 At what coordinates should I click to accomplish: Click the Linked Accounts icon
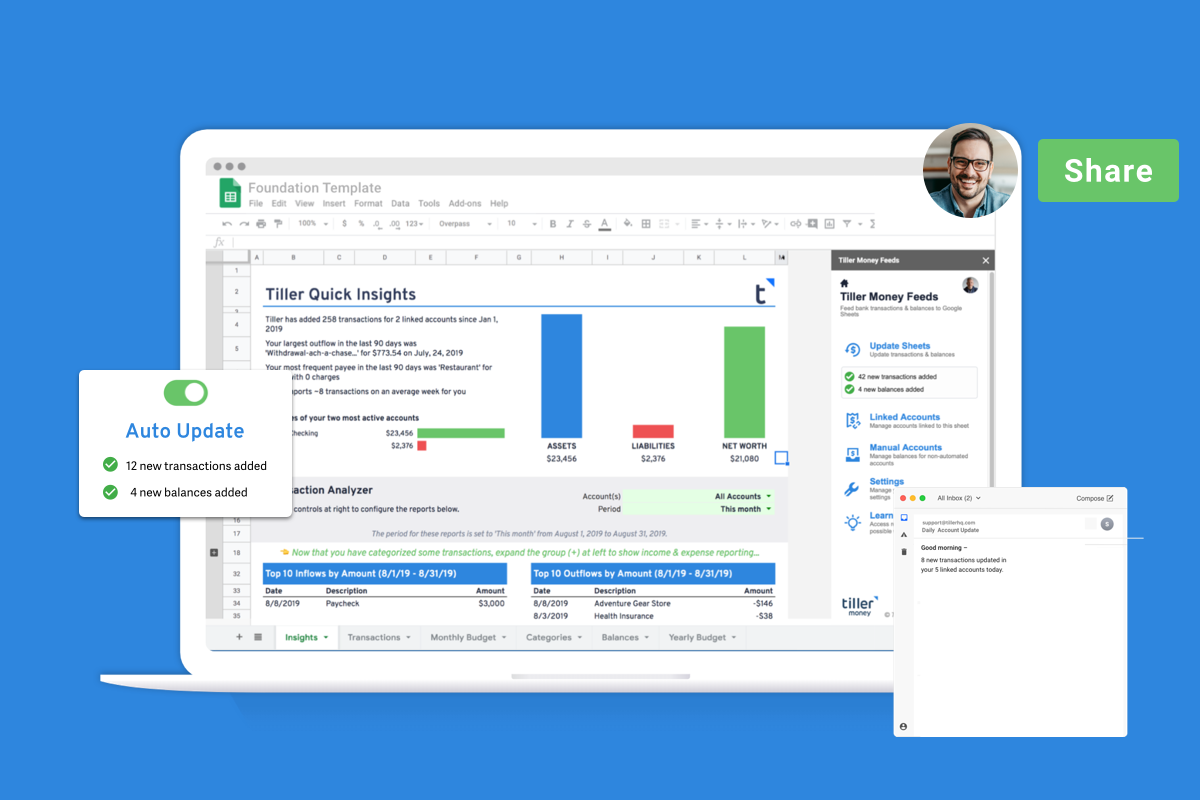(852, 420)
